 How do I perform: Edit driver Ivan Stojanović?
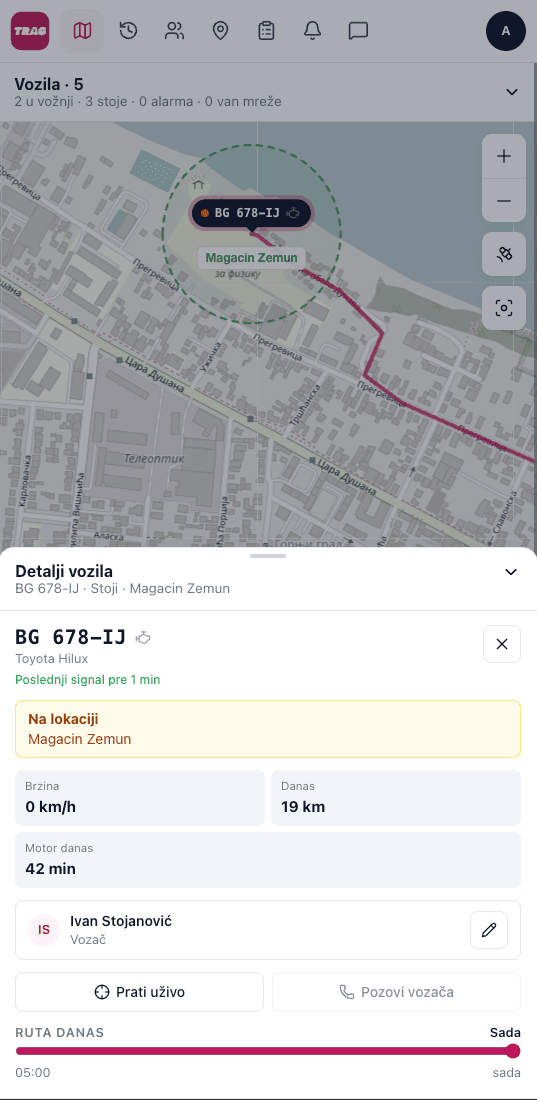pyautogui.click(x=489, y=930)
